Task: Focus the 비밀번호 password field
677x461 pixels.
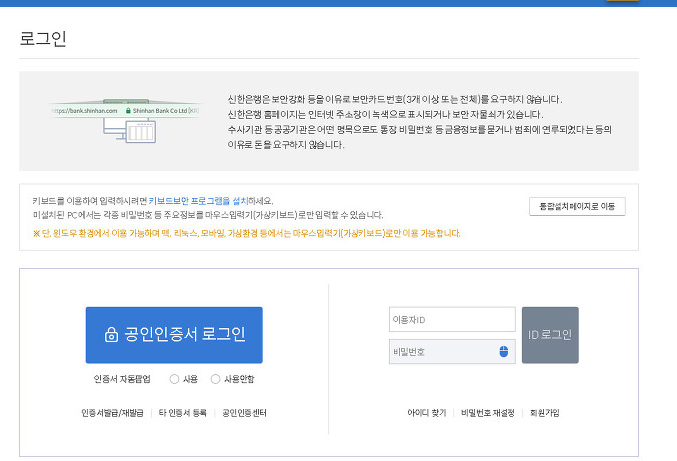Action: tap(452, 351)
